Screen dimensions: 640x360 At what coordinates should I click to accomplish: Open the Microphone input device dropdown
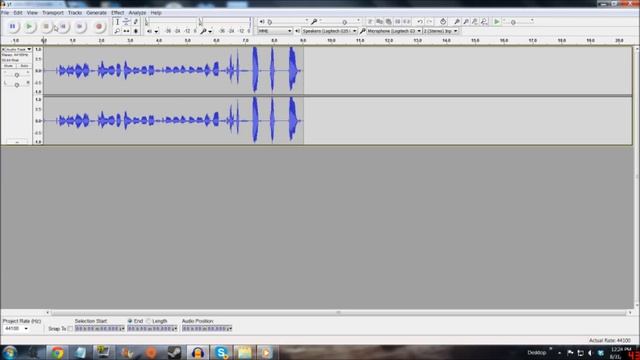coord(394,31)
